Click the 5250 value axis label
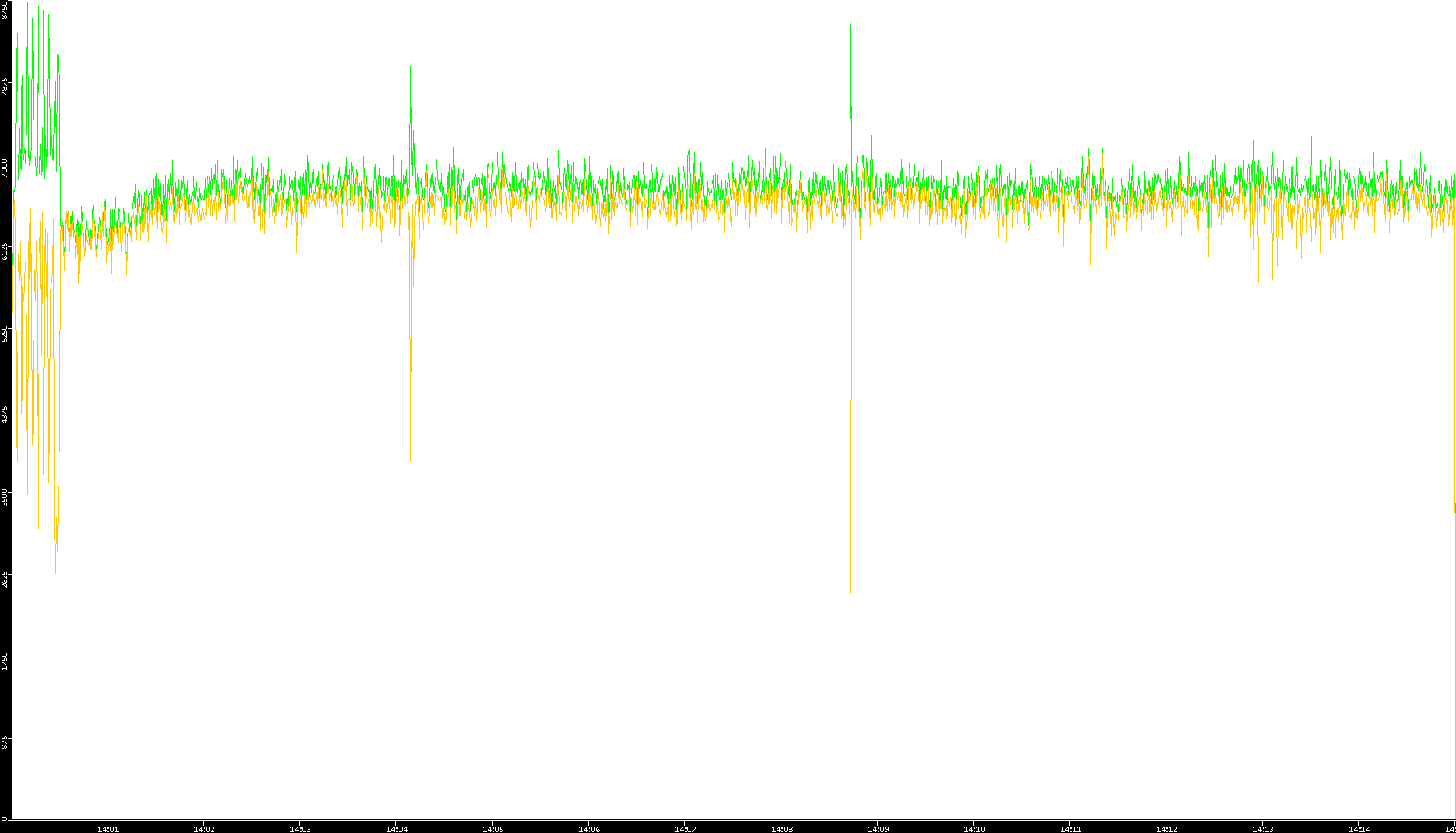 [5, 332]
